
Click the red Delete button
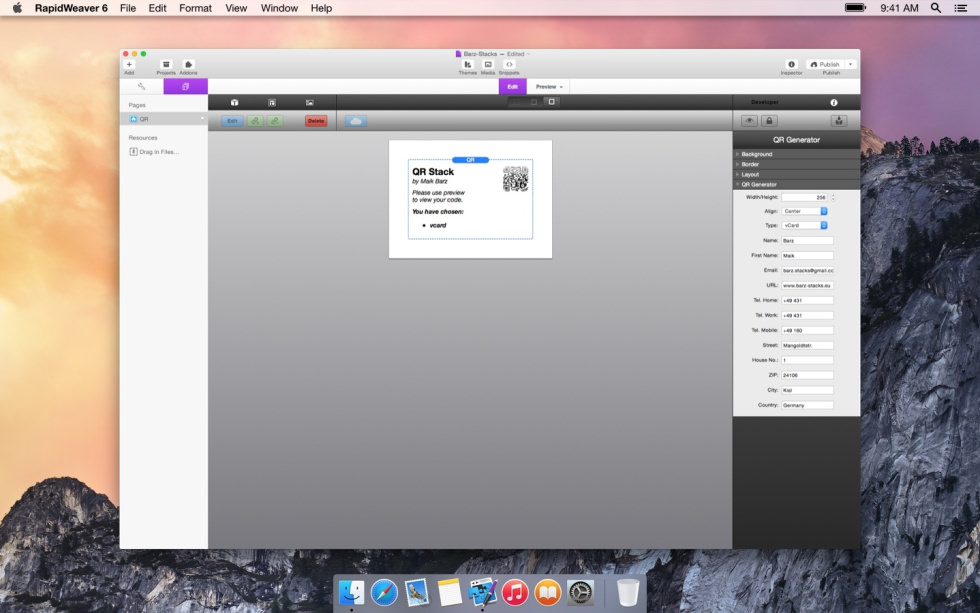tap(316, 121)
